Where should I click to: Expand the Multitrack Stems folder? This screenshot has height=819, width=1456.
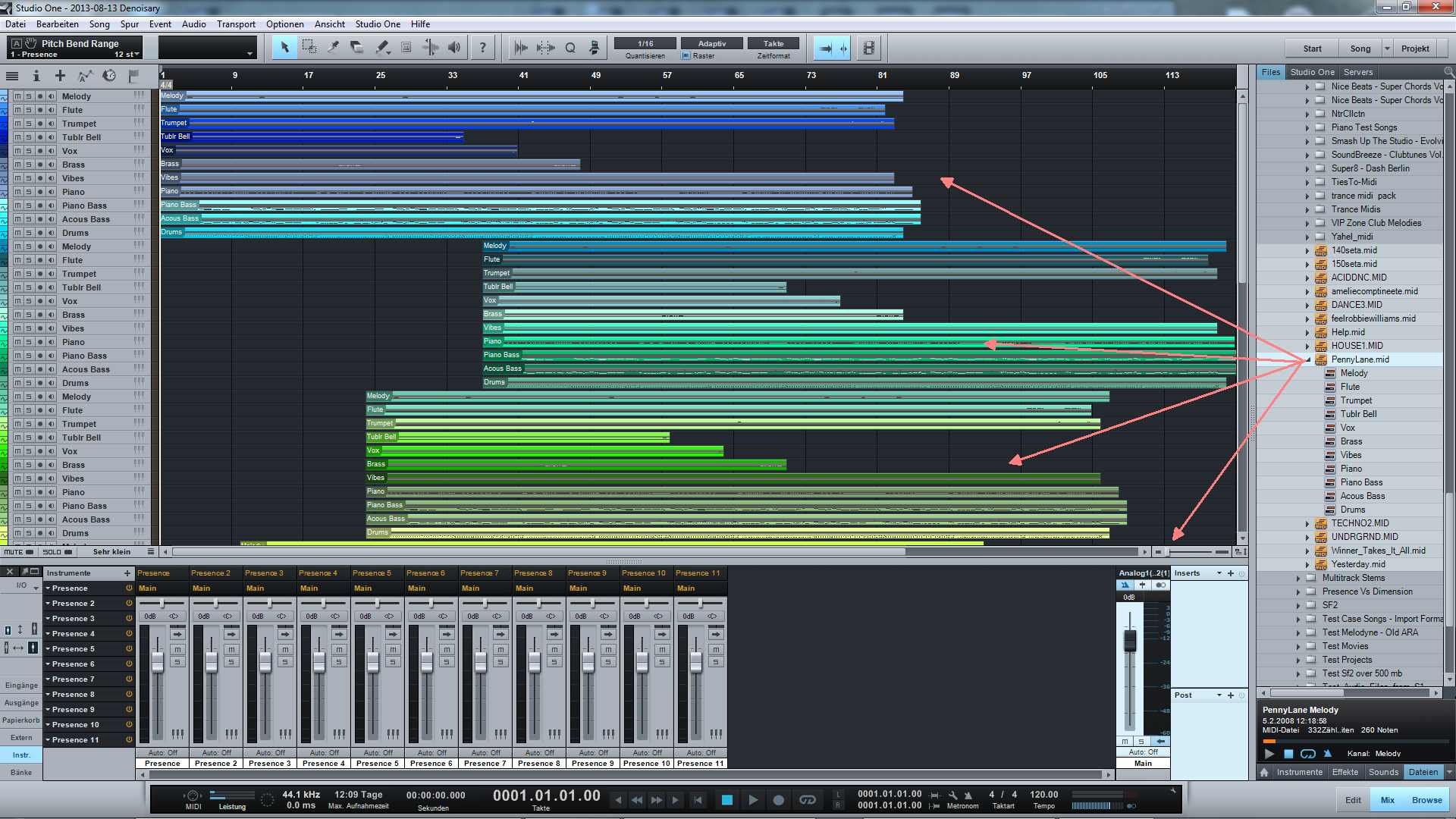(1298, 578)
